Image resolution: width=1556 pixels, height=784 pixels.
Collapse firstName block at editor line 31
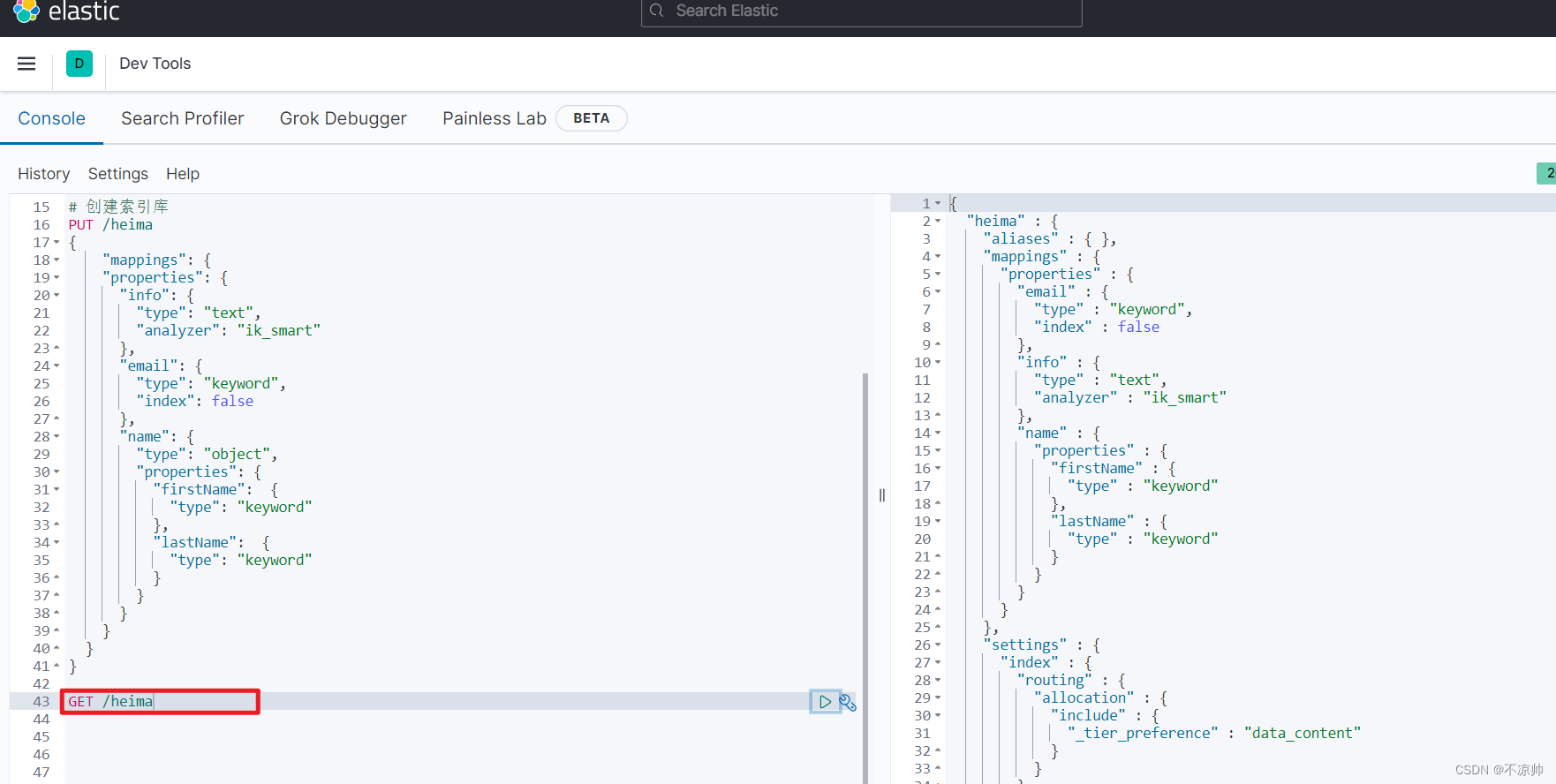57,489
